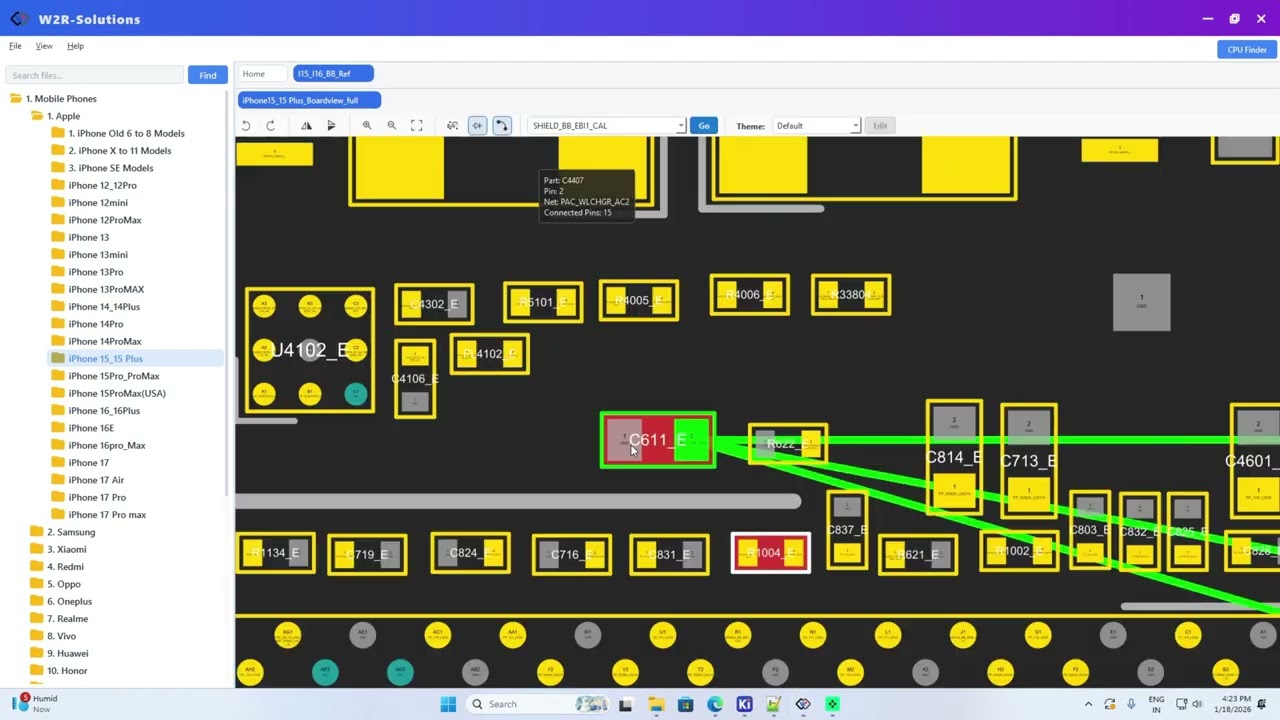The width and height of the screenshot is (1280, 720).
Task: Show hidden system tray icons
Action: pyautogui.click(x=1088, y=704)
